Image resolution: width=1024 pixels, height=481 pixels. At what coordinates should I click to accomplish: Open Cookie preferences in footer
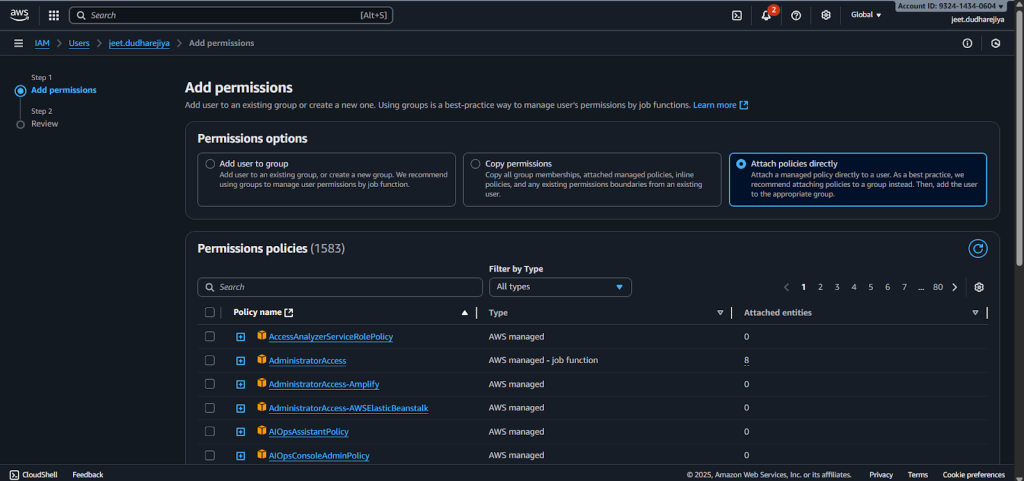[x=974, y=474]
